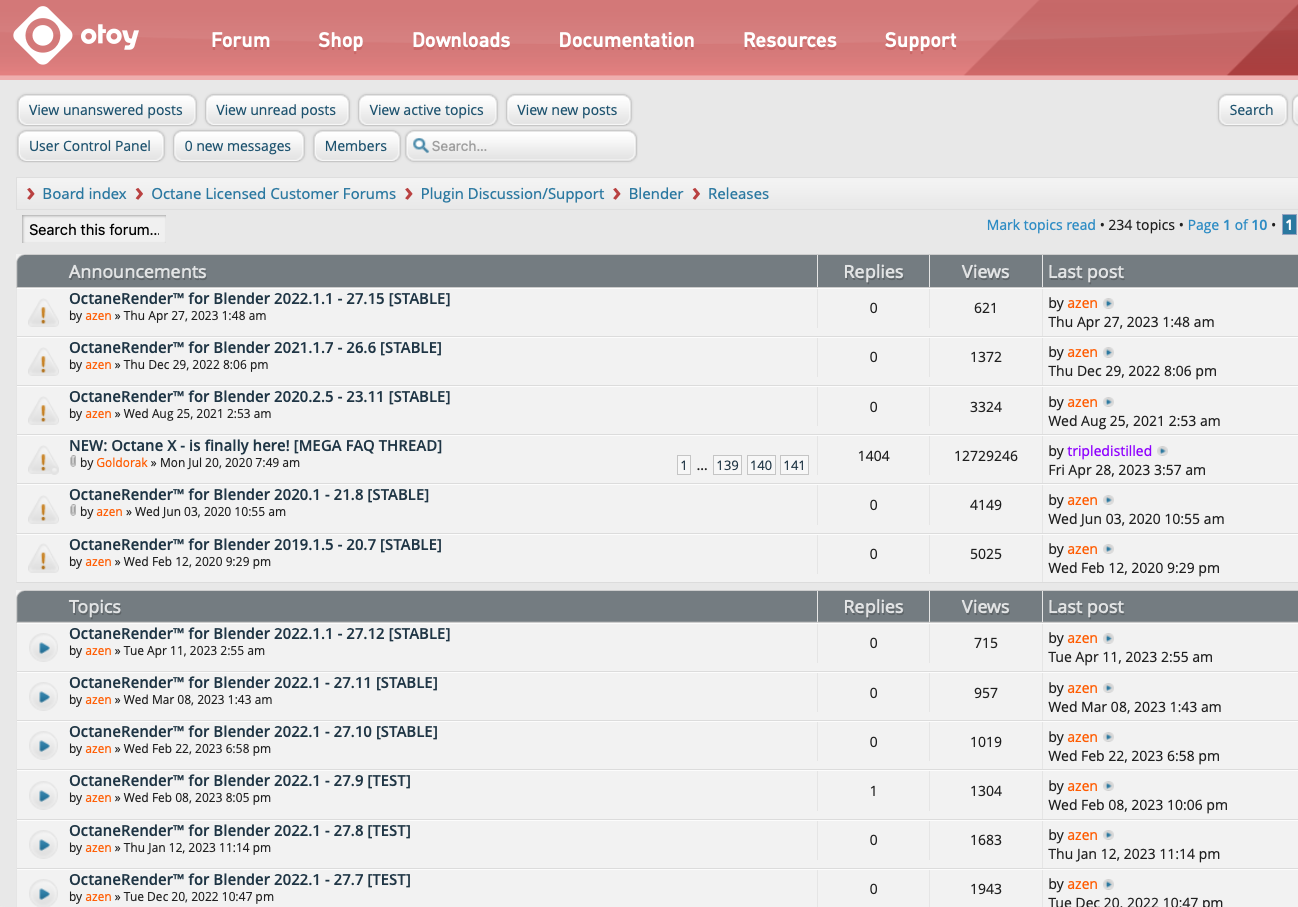The height and width of the screenshot is (907, 1298).
Task: Open User Control Panel
Action: click(90, 146)
